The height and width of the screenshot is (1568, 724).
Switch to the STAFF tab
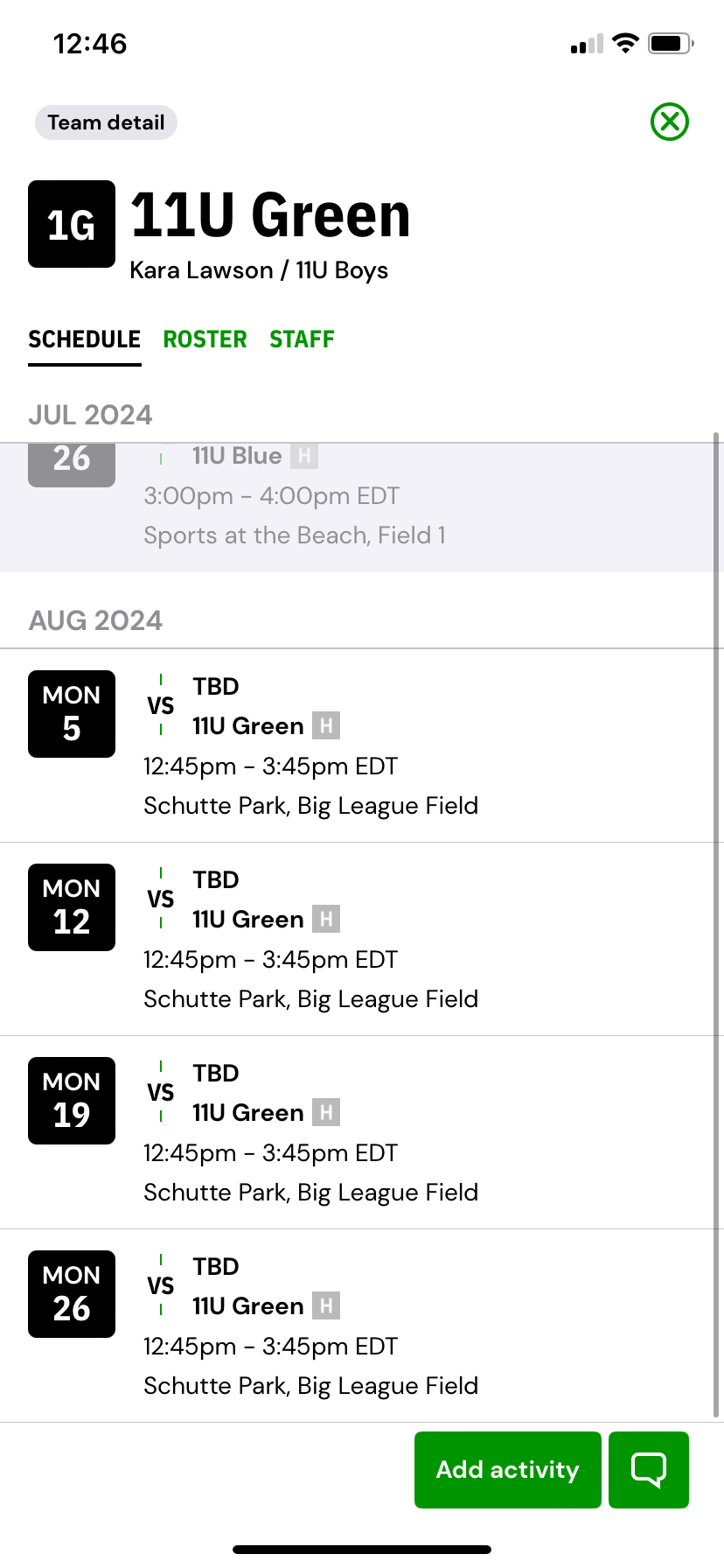(x=302, y=339)
